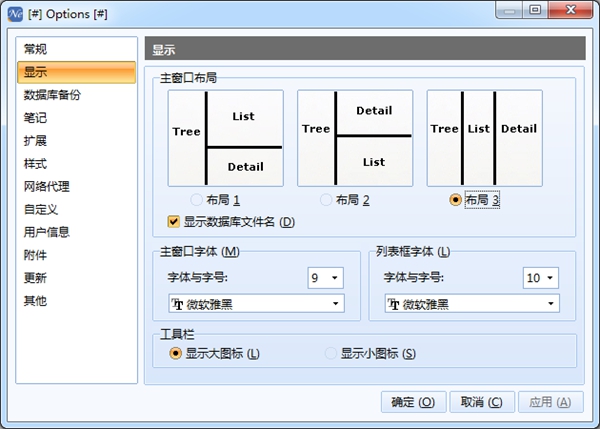Open the 常规 settings category
This screenshot has height=429, width=600.
pyautogui.click(x=36, y=49)
